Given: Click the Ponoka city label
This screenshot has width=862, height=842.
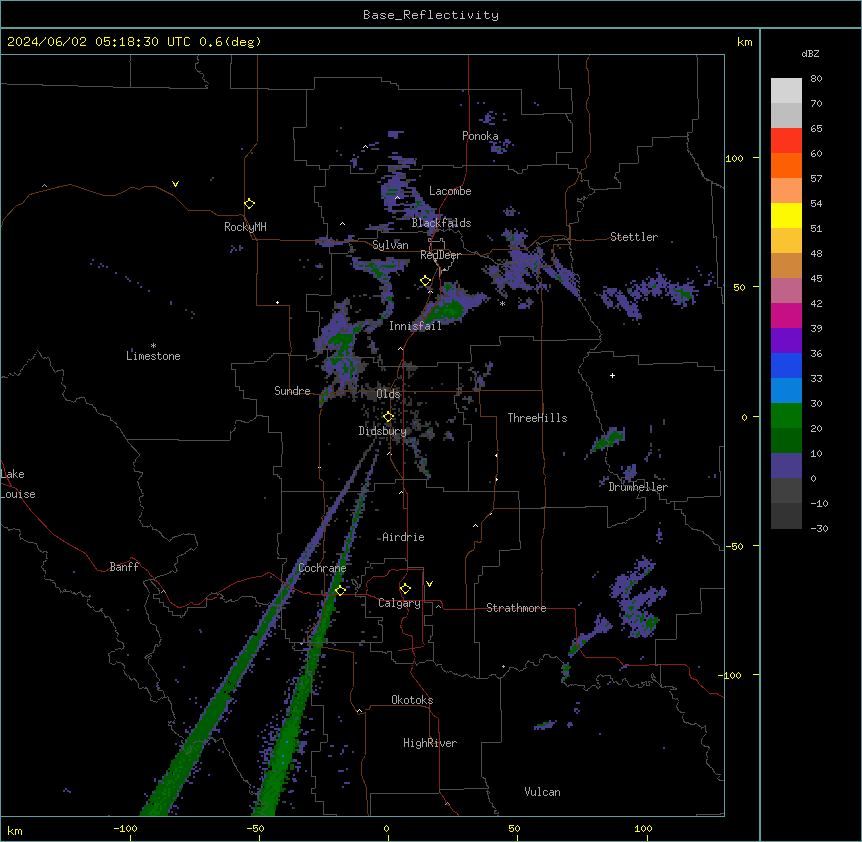Looking at the screenshot, I should pyautogui.click(x=480, y=136).
